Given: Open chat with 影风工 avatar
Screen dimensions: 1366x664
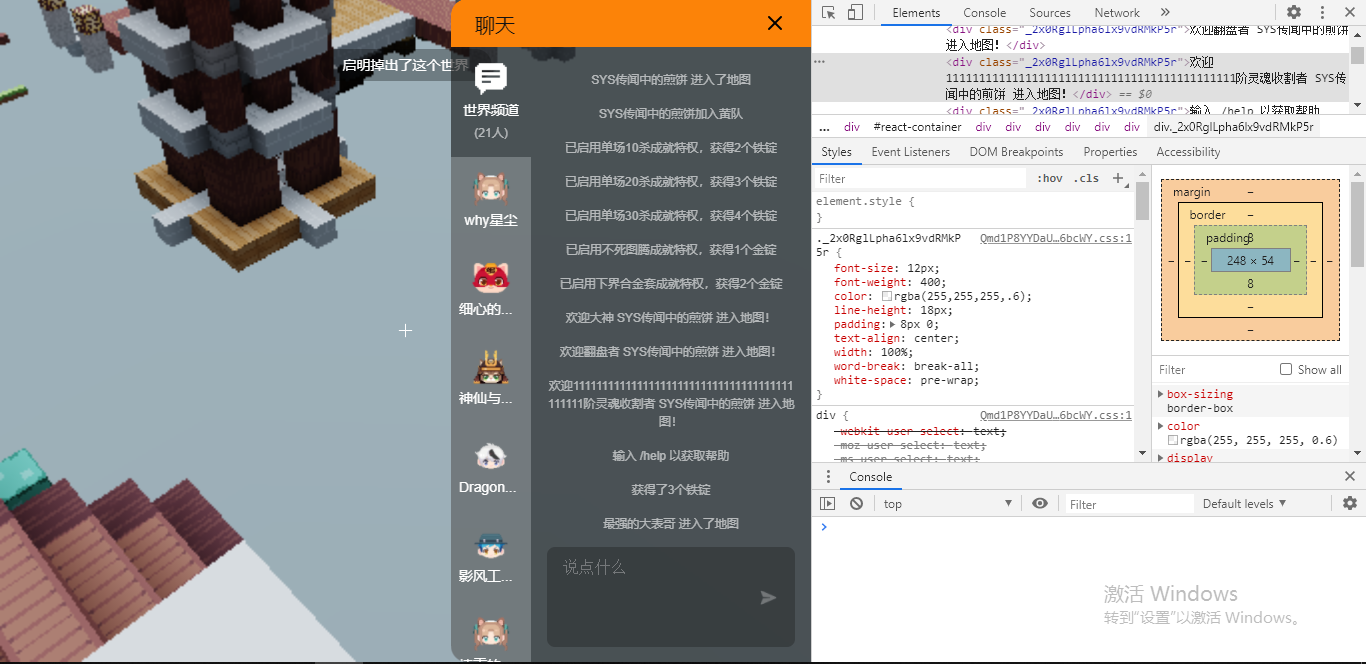Looking at the screenshot, I should [491, 545].
